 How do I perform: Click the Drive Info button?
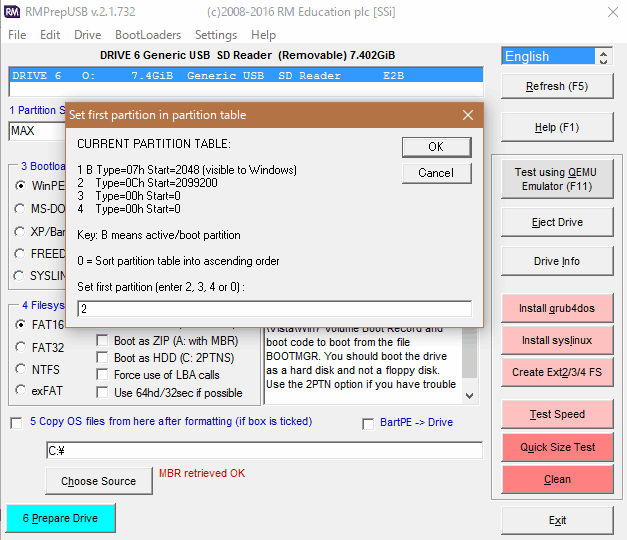[x=557, y=261]
